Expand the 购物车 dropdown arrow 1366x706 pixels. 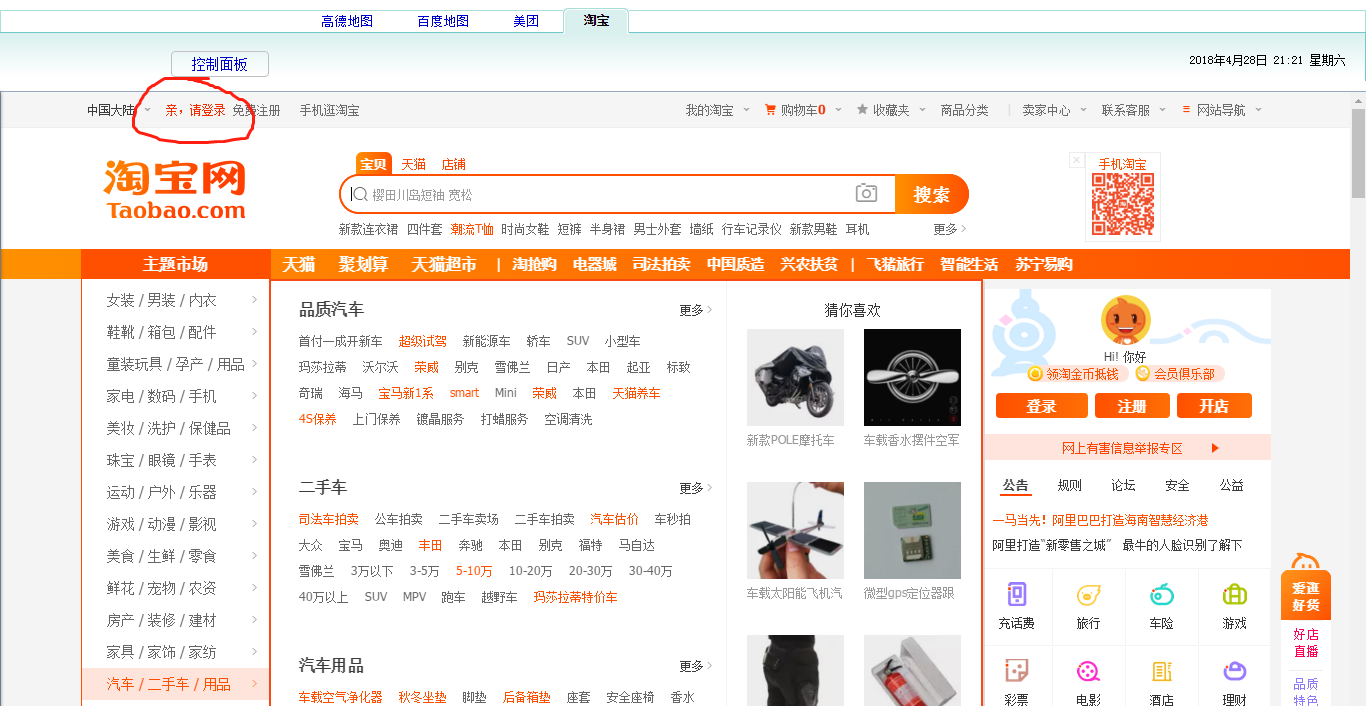click(x=838, y=110)
